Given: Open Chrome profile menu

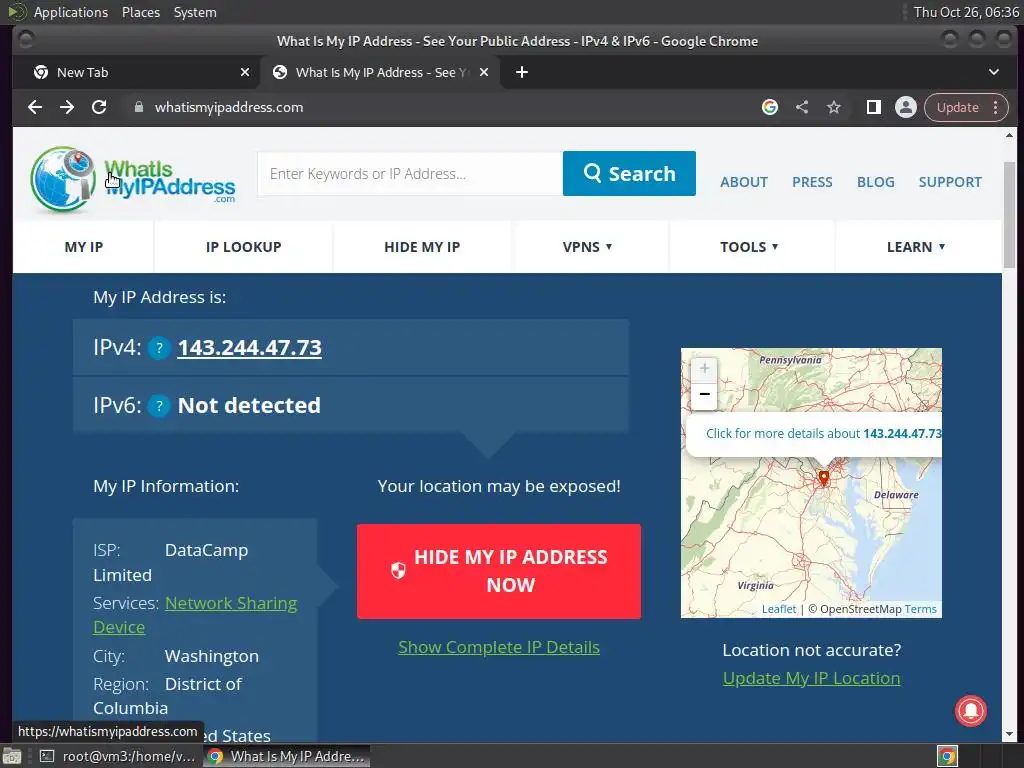Looking at the screenshot, I should coord(905,107).
